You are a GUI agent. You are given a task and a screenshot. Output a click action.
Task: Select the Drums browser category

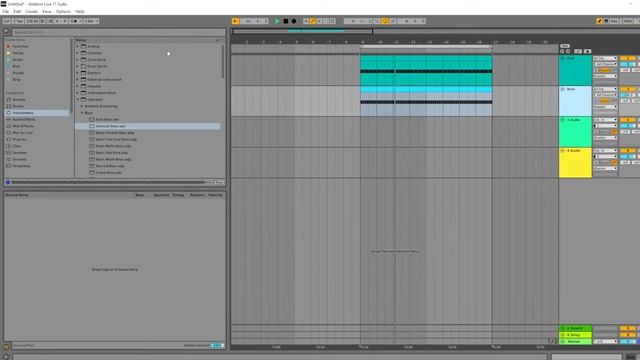click(x=18, y=106)
